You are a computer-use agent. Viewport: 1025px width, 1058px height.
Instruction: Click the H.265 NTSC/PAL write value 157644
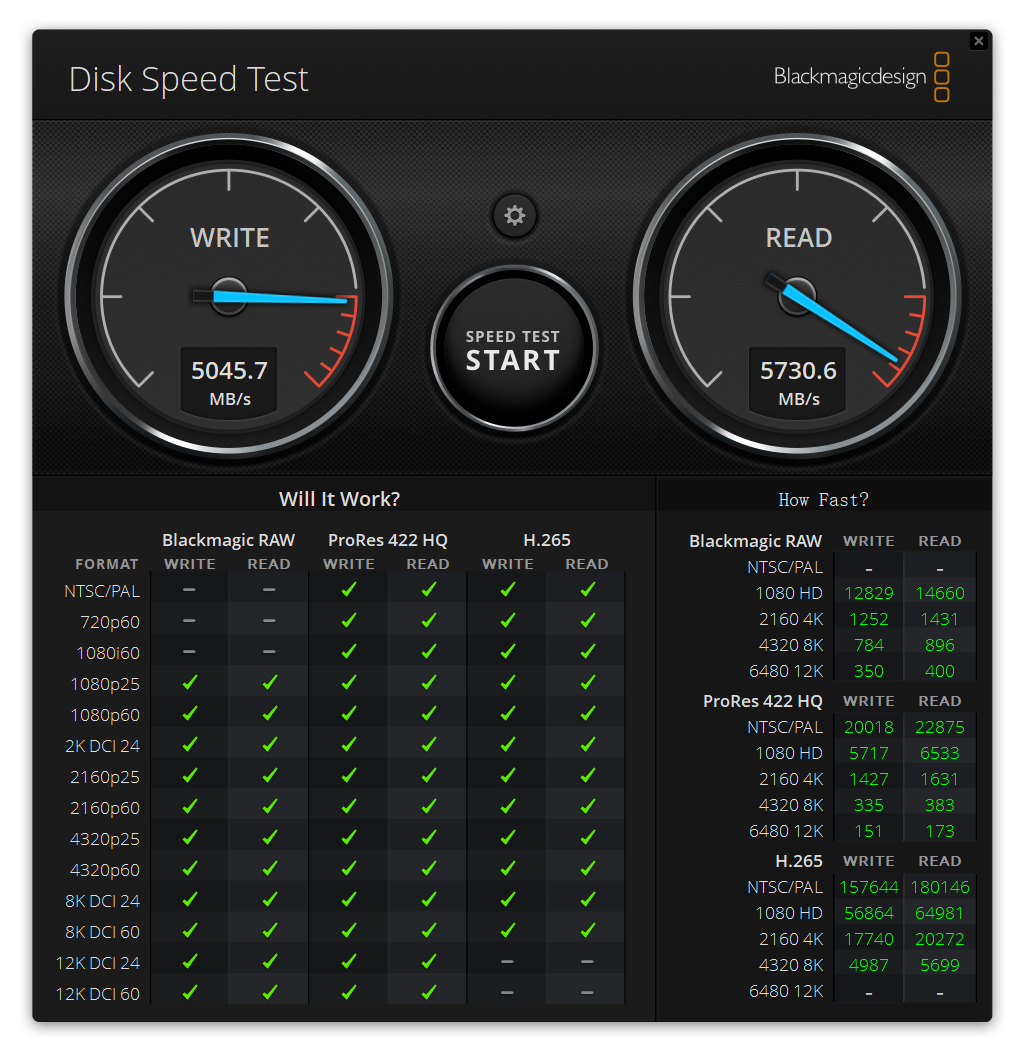coord(868,887)
